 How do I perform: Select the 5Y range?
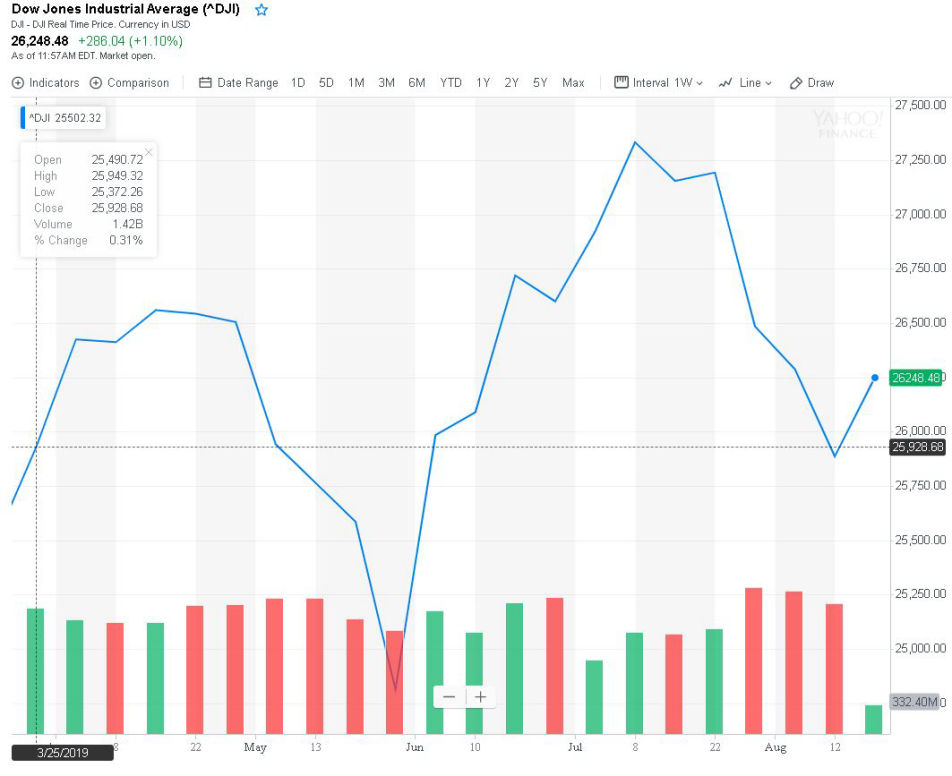click(540, 83)
